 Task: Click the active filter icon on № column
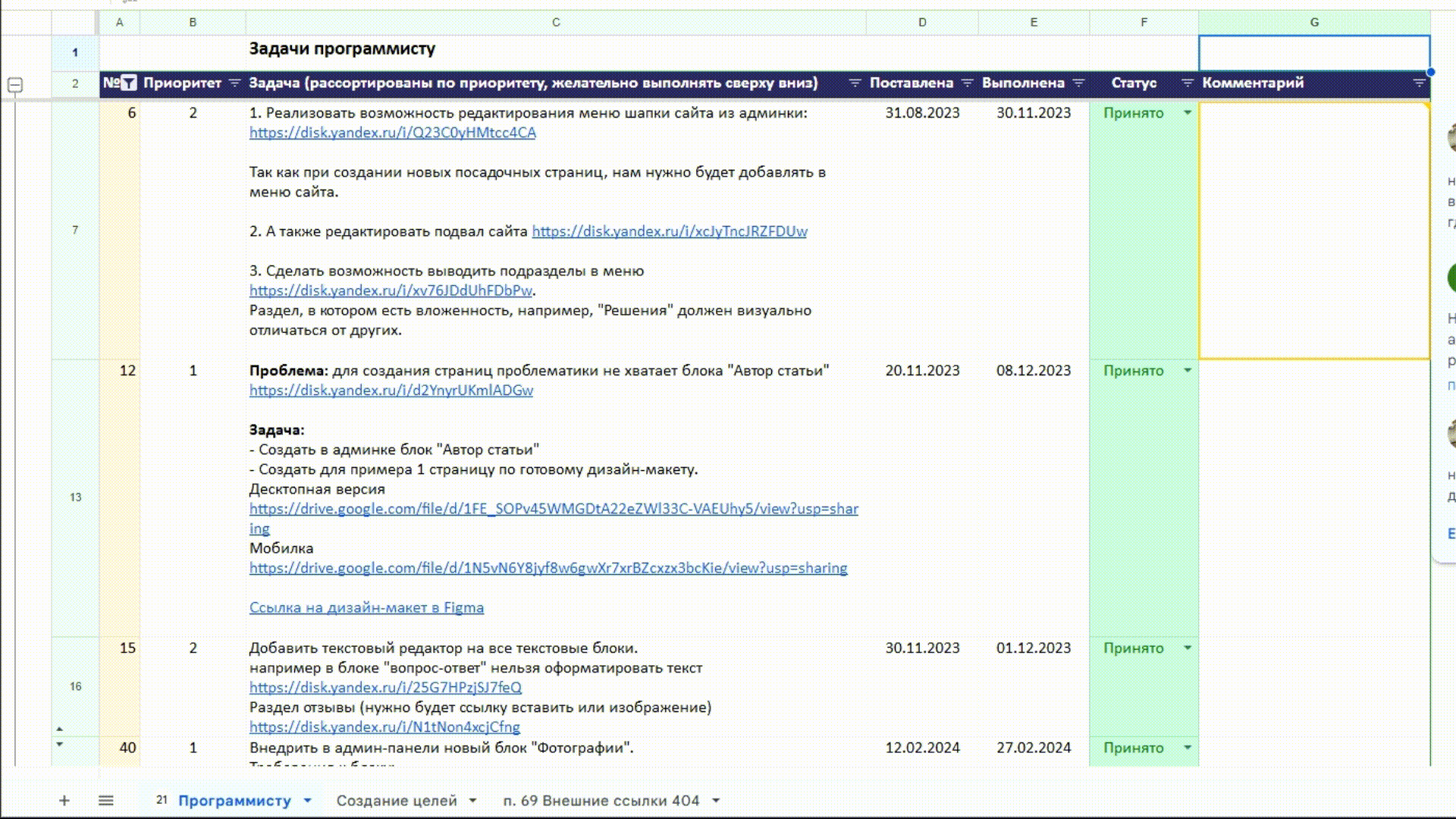129,83
